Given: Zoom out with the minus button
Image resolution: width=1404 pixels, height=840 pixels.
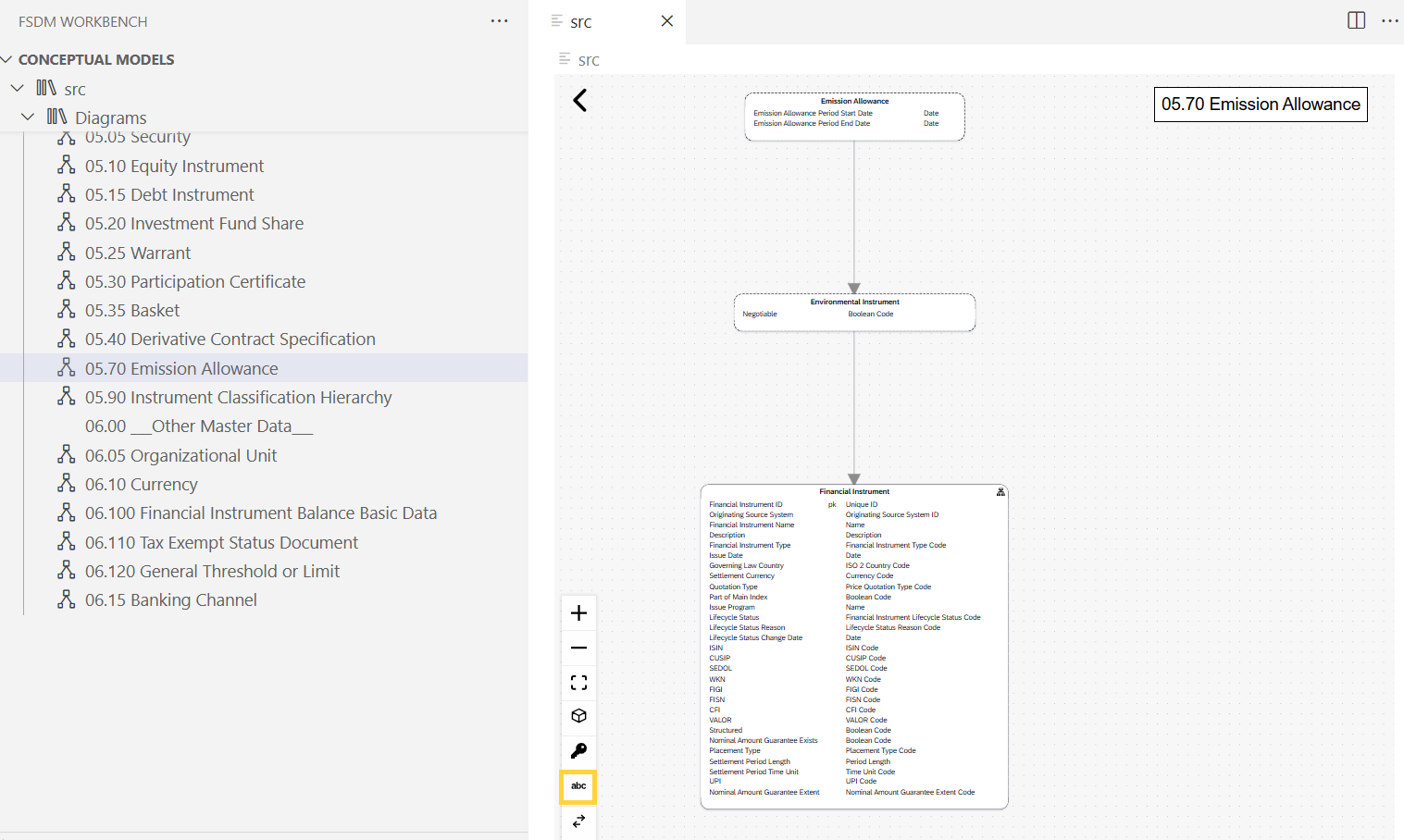Looking at the screenshot, I should pyautogui.click(x=578, y=648).
